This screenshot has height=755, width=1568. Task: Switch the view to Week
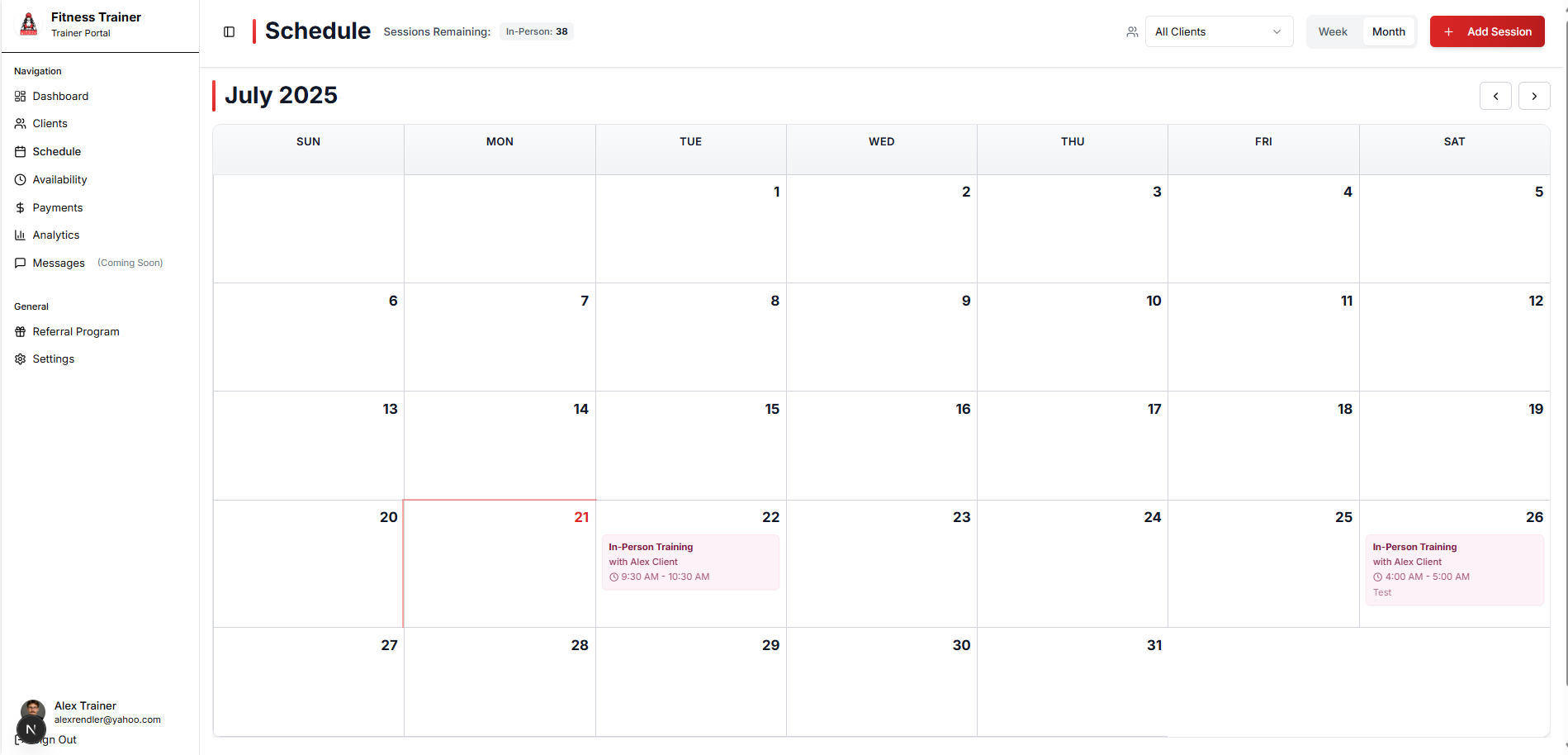coord(1333,31)
